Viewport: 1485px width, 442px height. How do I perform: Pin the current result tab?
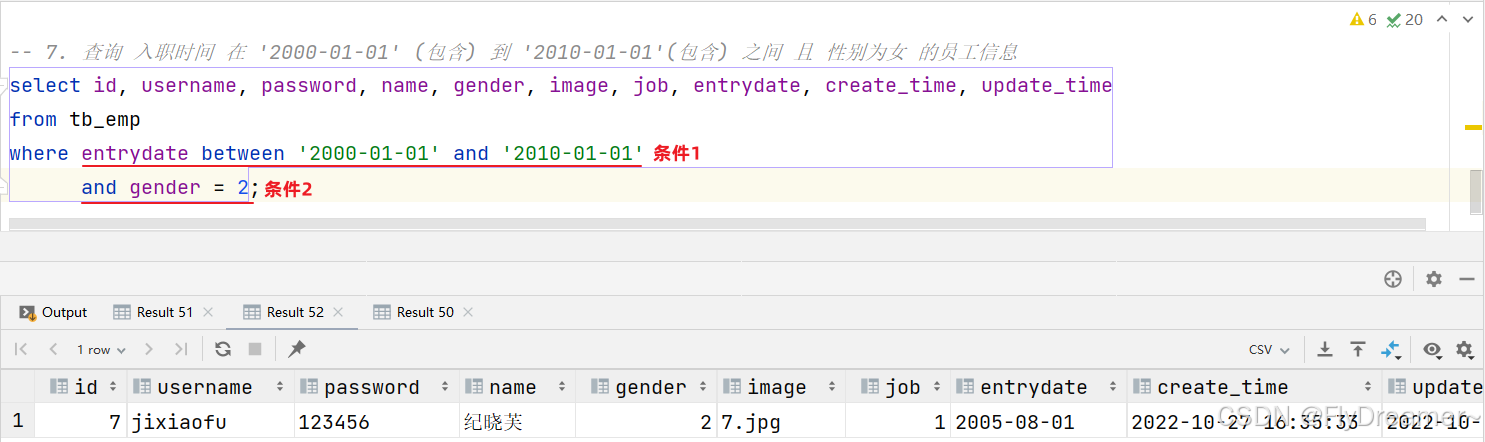297,349
